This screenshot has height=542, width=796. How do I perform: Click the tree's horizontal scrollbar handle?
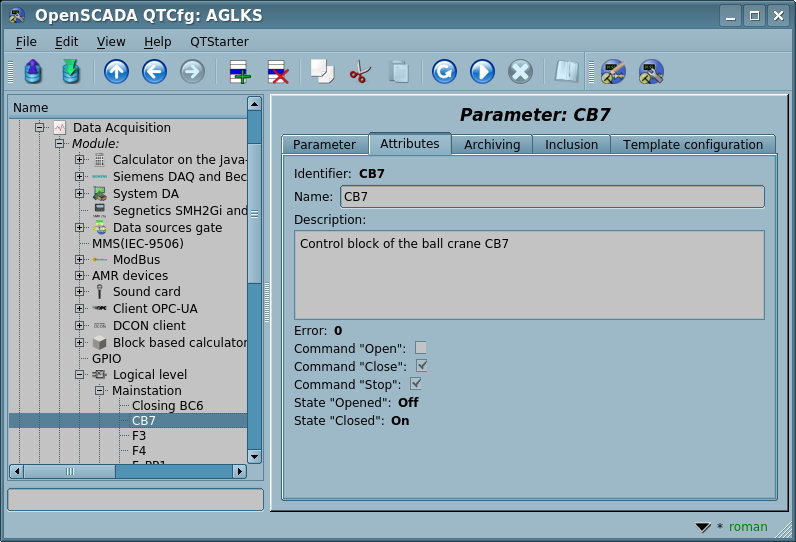tap(70, 471)
